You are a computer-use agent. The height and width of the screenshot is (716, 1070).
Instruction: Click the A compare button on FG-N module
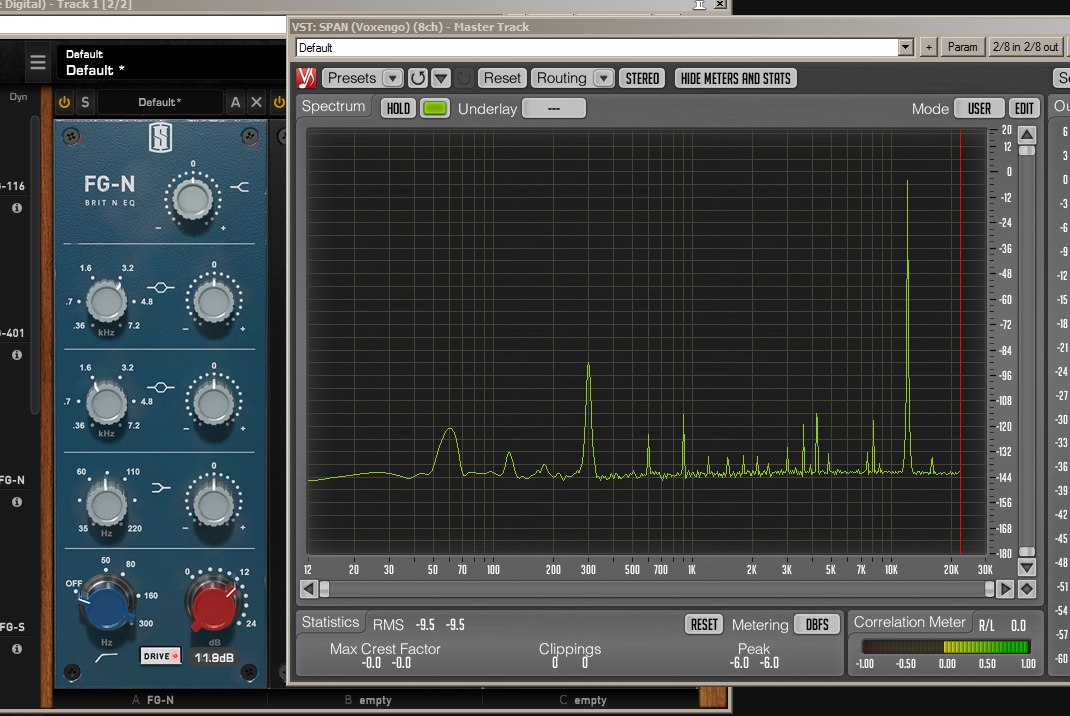235,102
